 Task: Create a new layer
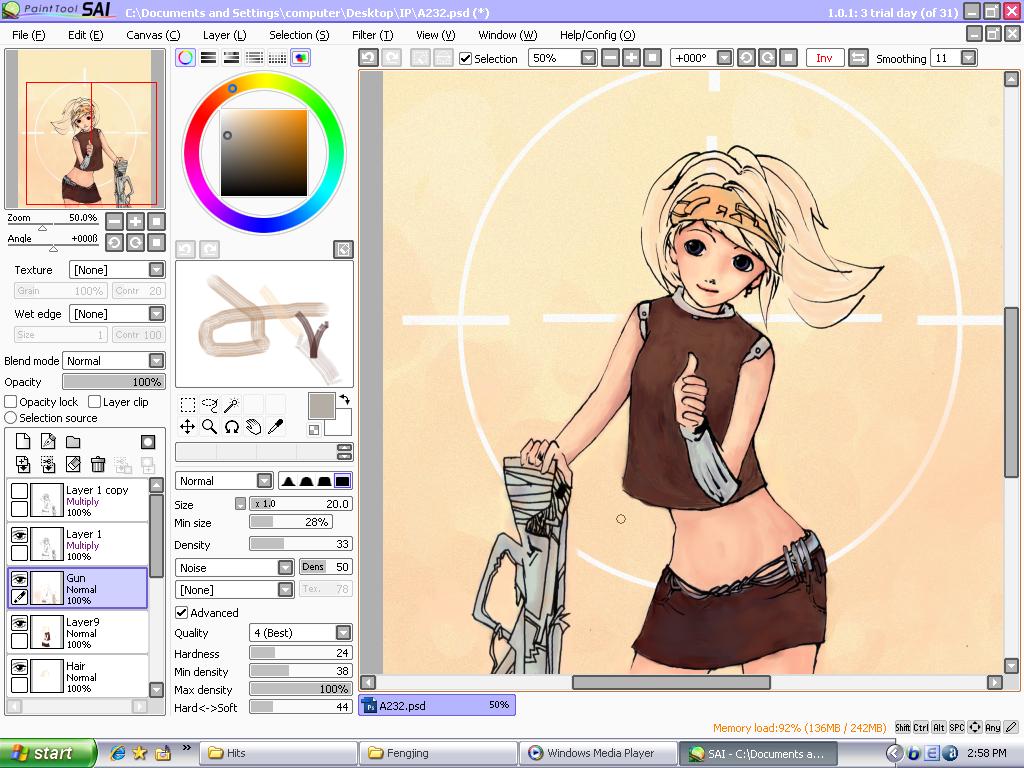[x=23, y=441]
